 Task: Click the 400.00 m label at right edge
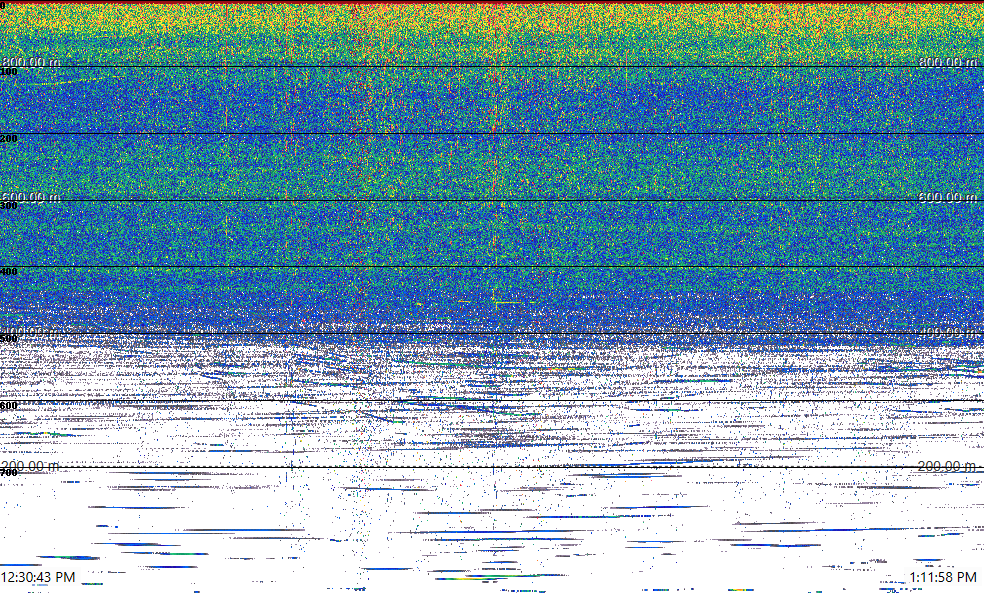coord(948,332)
